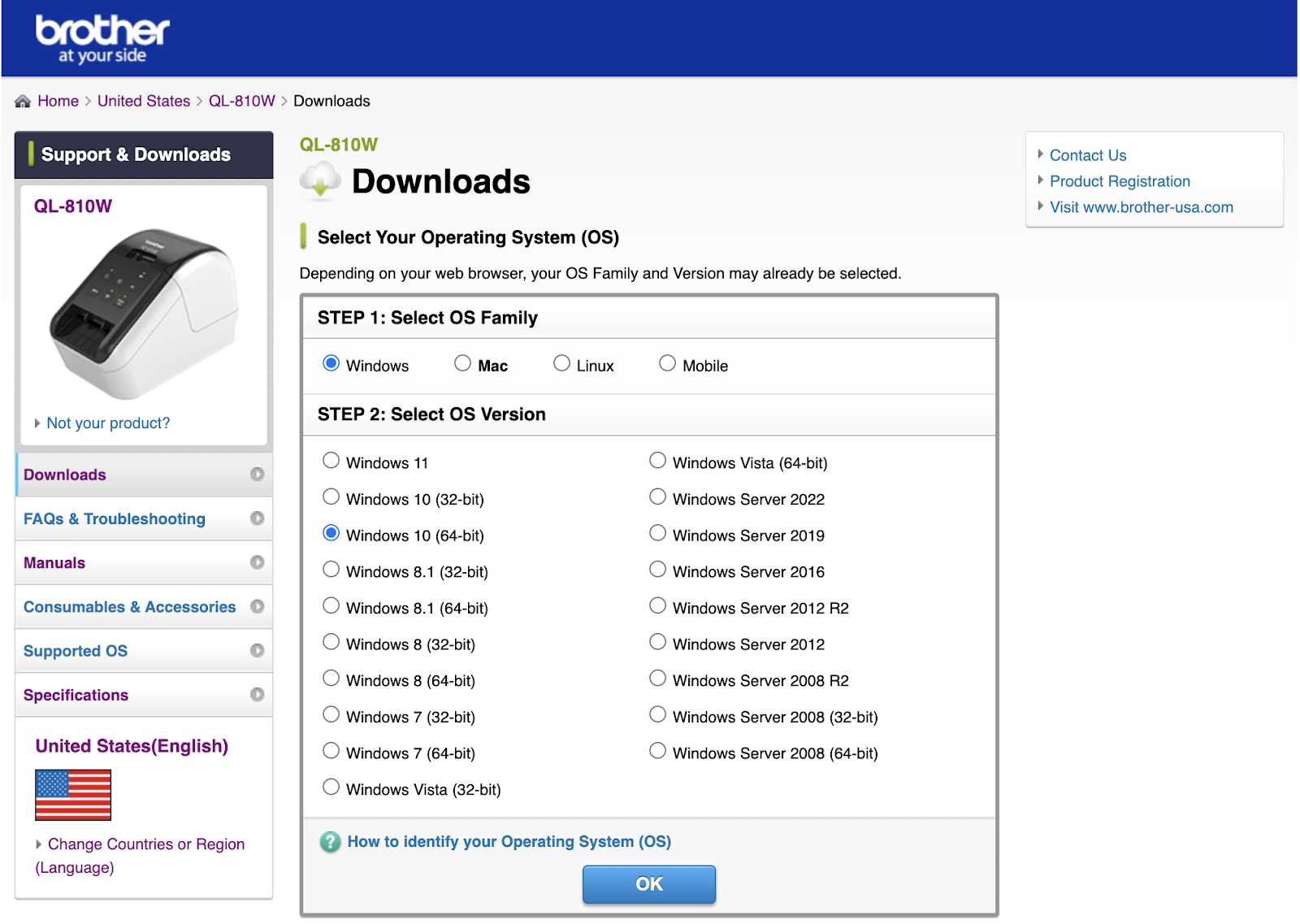
Task: Click the Not your product? link
Action: (x=108, y=423)
